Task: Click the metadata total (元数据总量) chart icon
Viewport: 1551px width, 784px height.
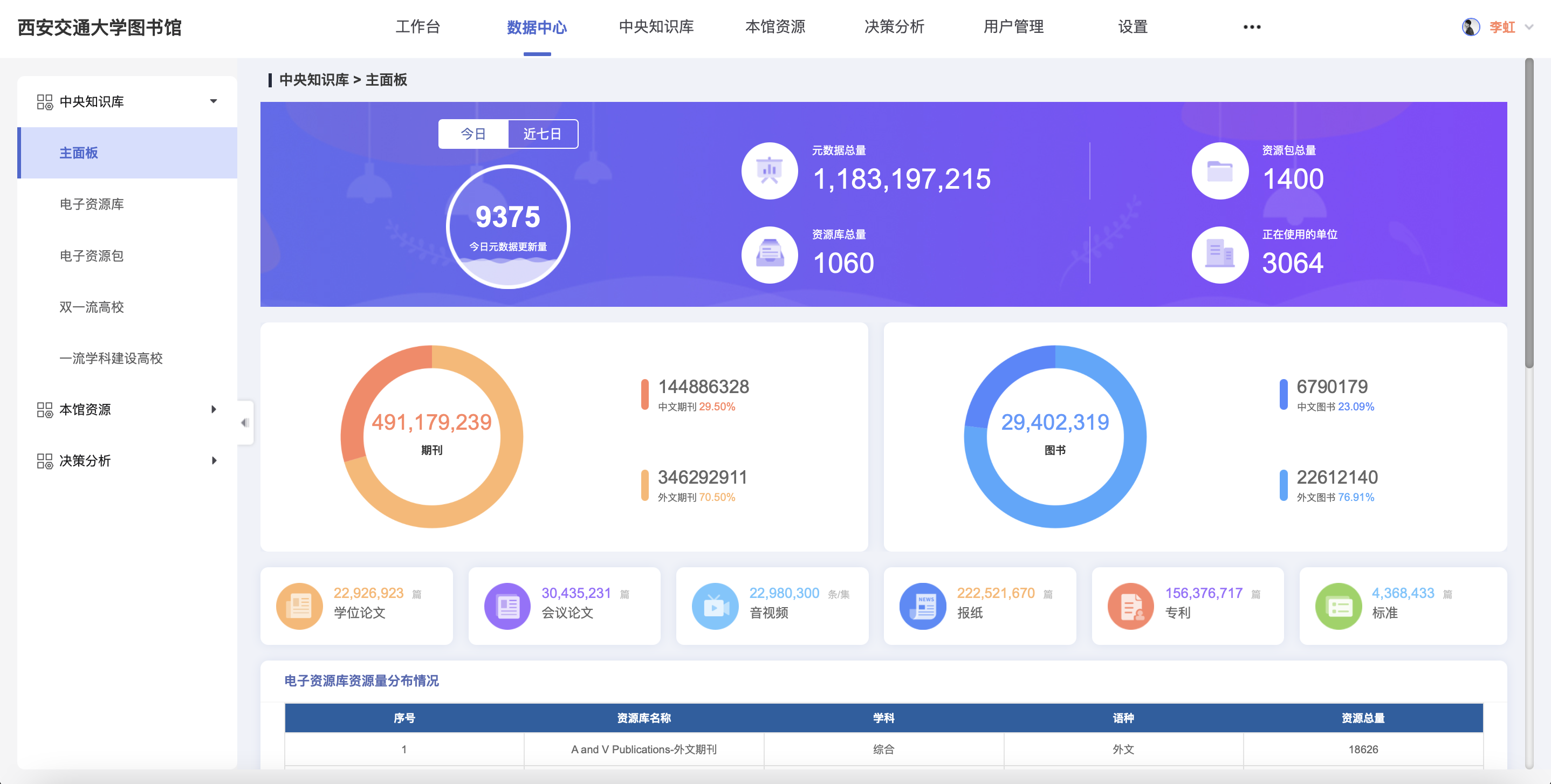Action: click(x=769, y=171)
